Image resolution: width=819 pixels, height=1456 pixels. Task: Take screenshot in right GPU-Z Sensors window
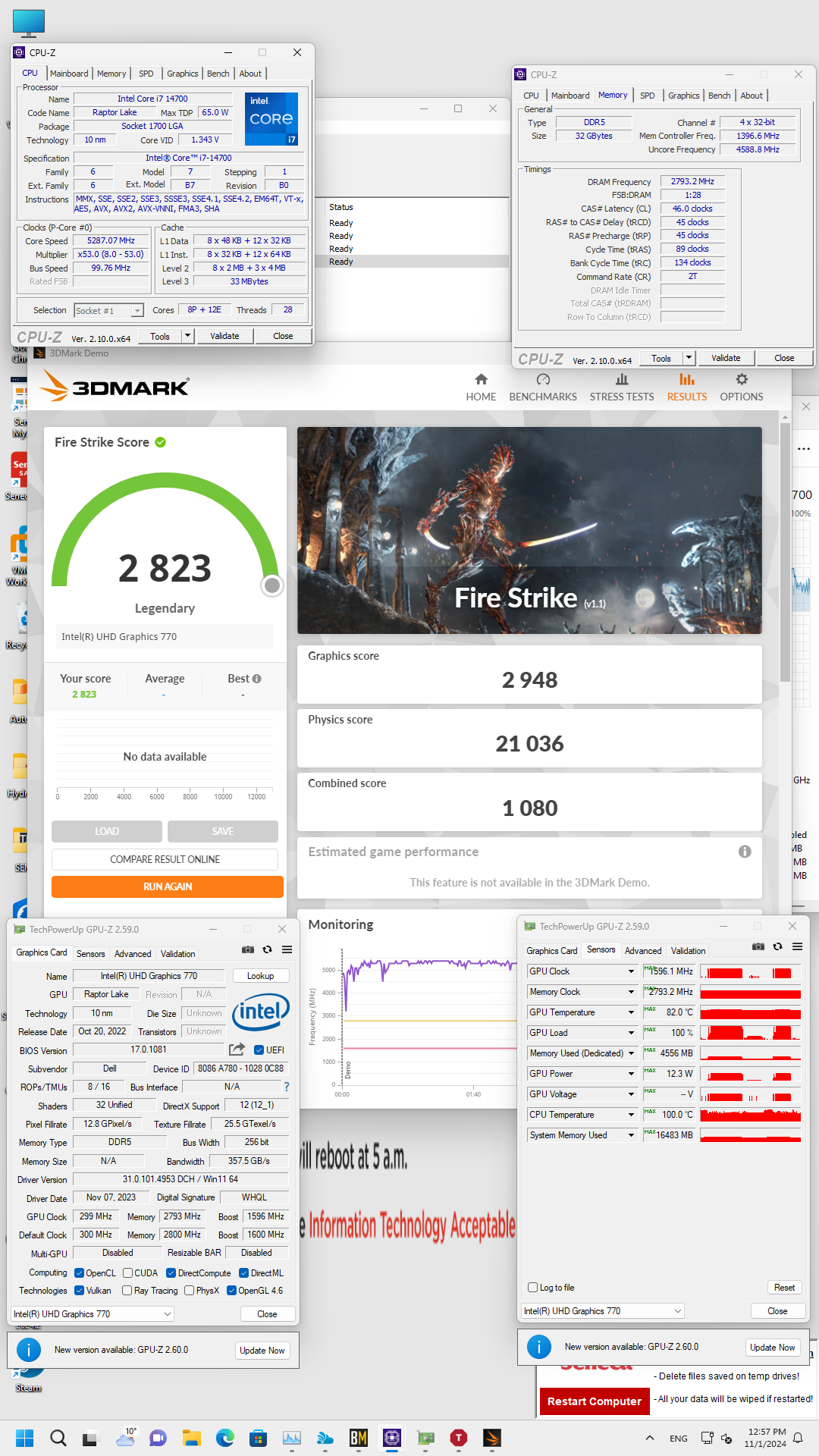[758, 946]
